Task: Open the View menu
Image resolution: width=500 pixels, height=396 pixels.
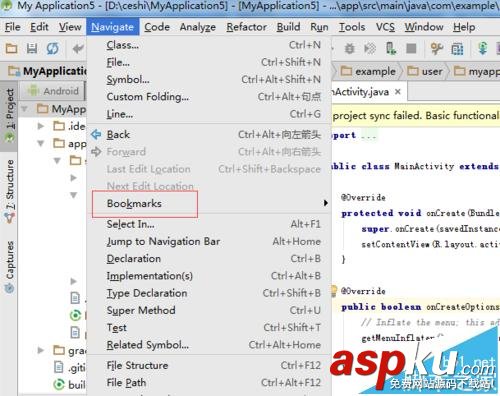Action: tap(70, 27)
